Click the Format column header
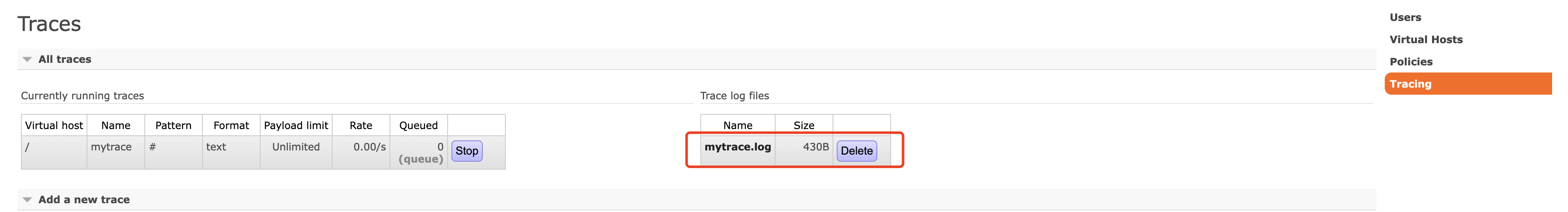Image resolution: width=1568 pixels, height=212 pixels. pyautogui.click(x=231, y=126)
